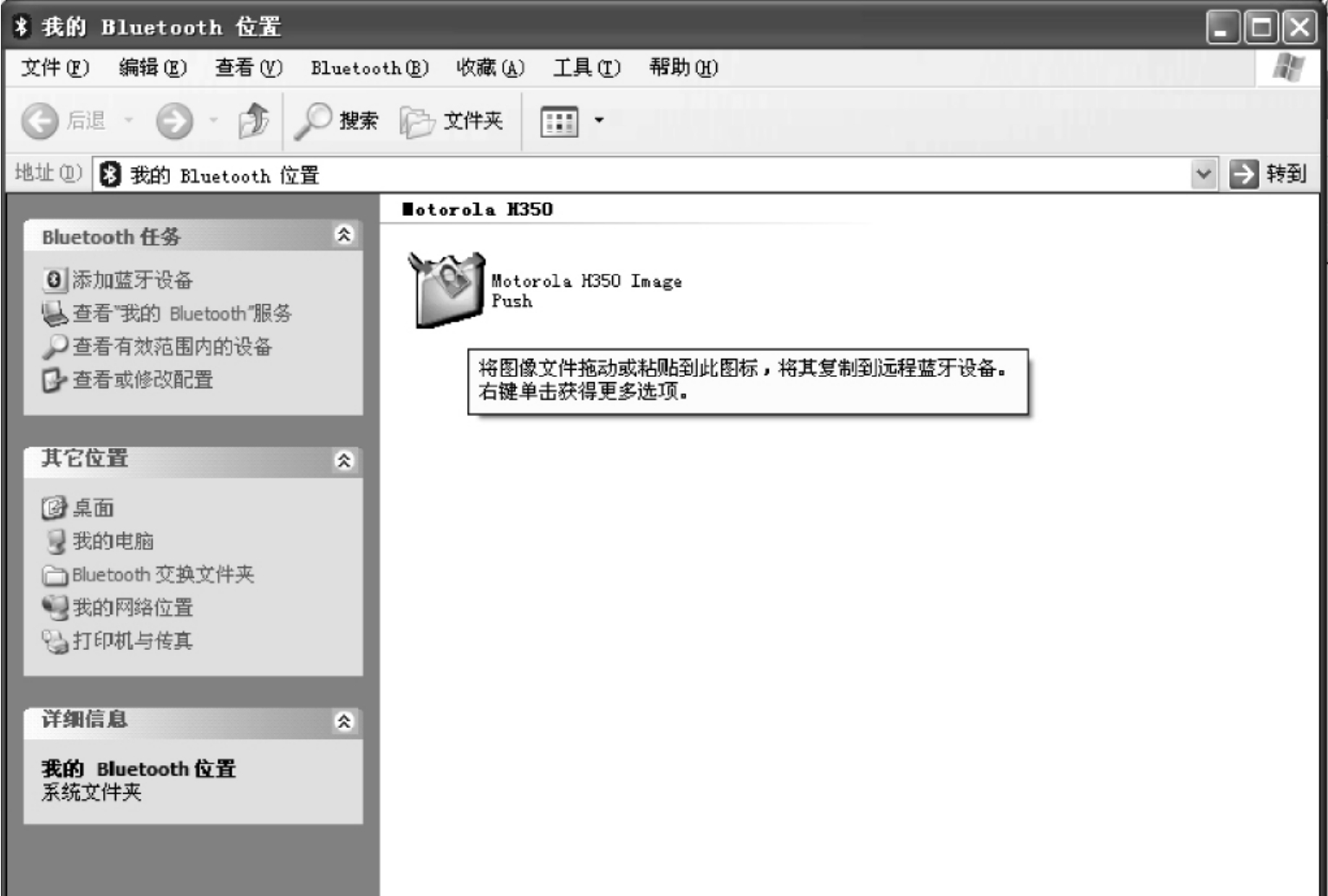The width and height of the screenshot is (1328, 896).
Task: Open the 工具(T) menu
Action: (x=587, y=68)
